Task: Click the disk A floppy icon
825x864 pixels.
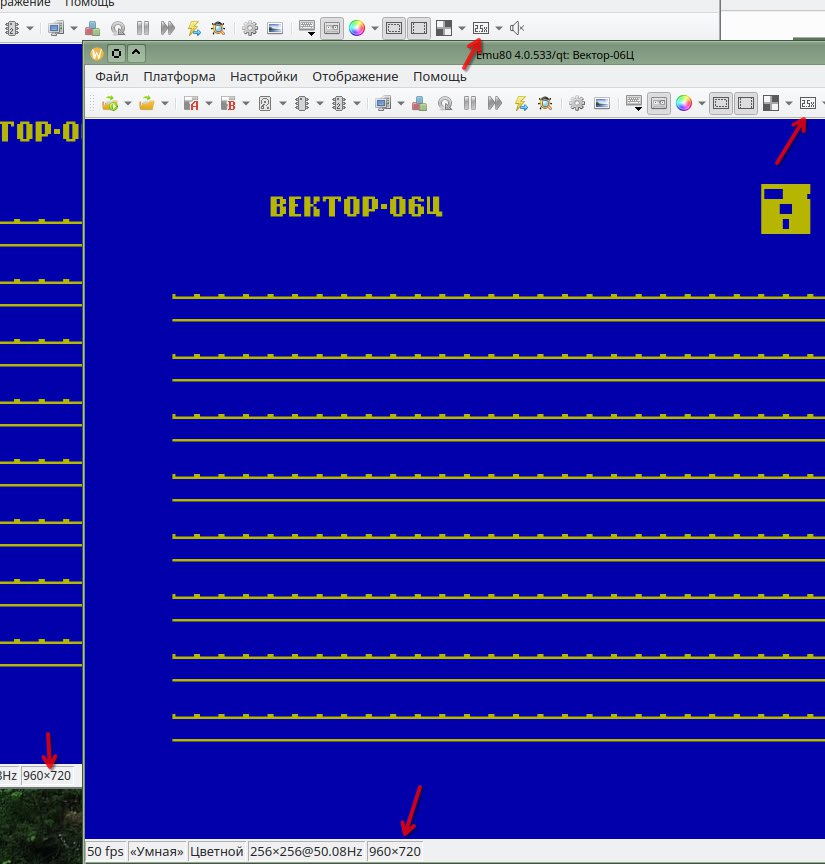Action: click(x=192, y=103)
